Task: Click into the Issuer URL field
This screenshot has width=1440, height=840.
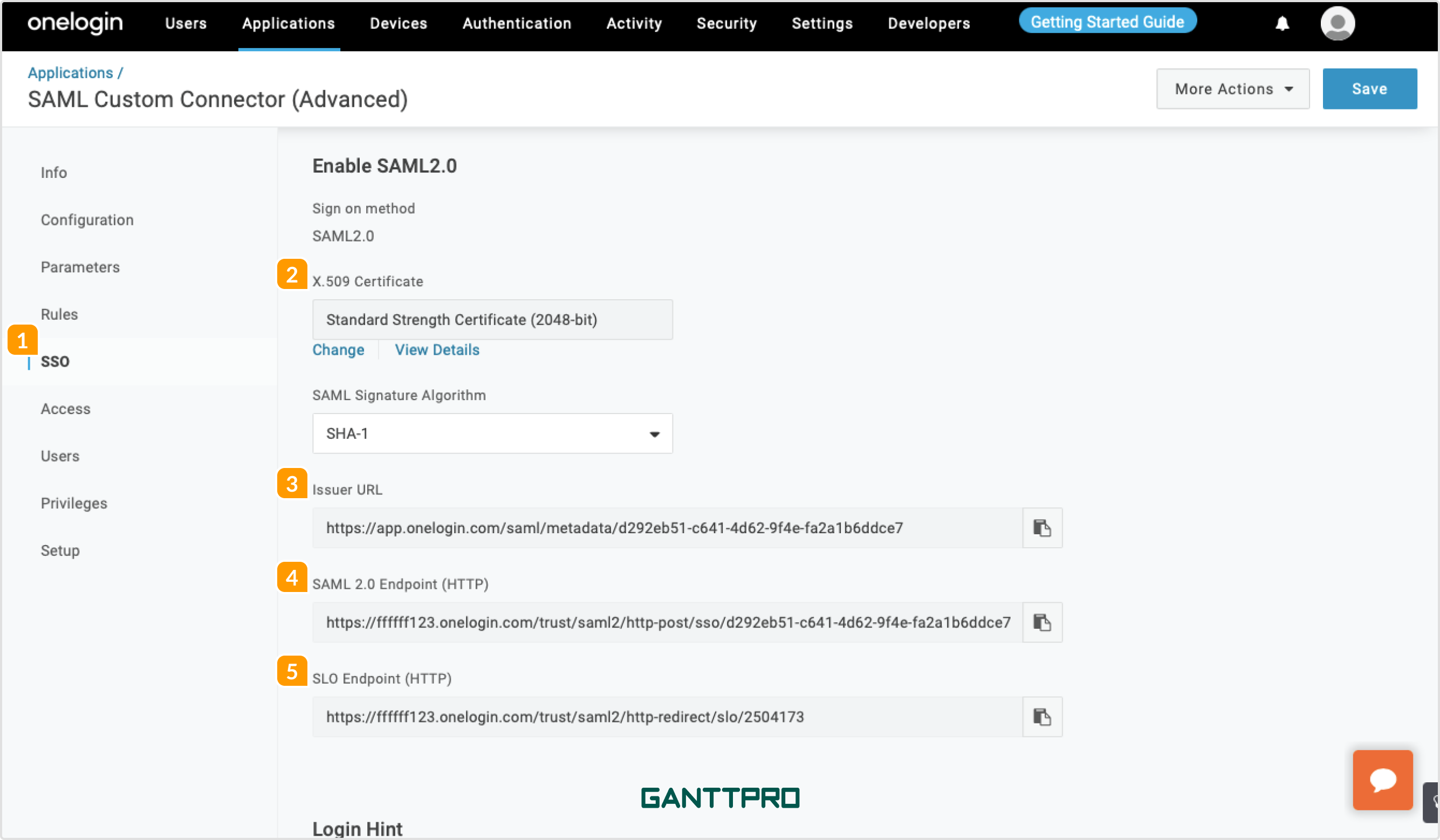Action: coord(667,528)
